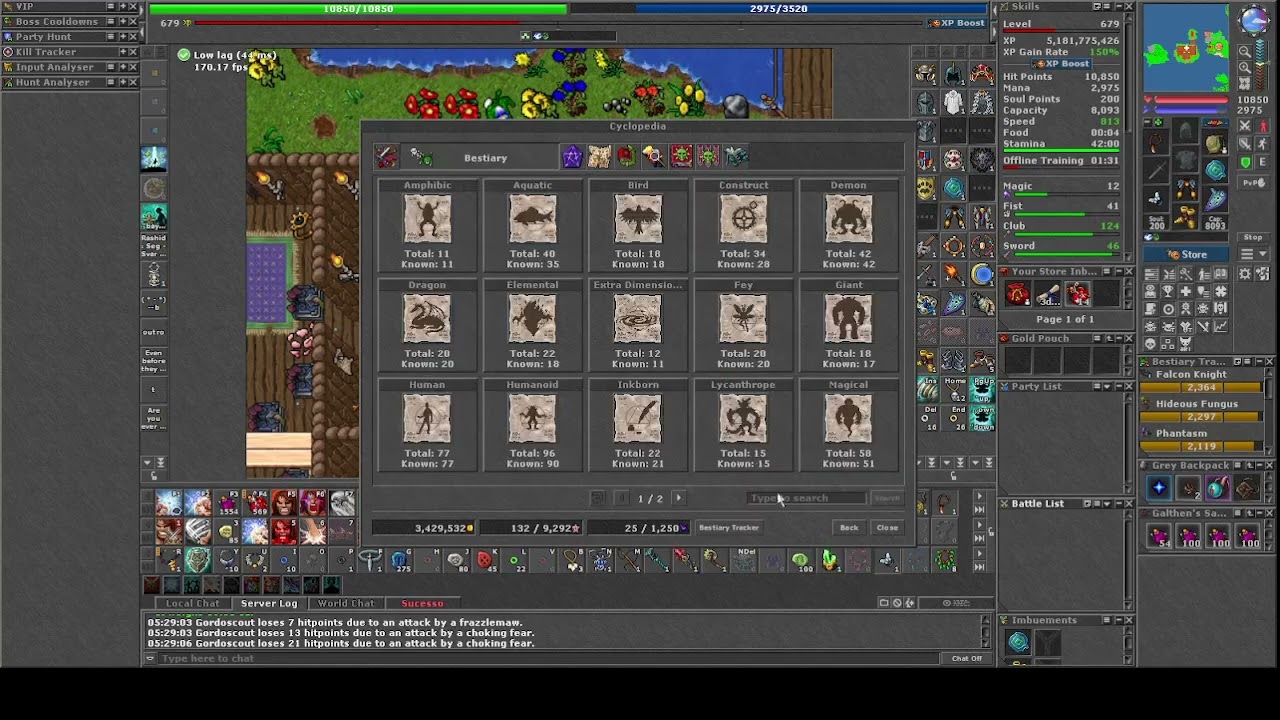
Task: Focus the 'Type to search' Bestiary field
Action: (807, 498)
